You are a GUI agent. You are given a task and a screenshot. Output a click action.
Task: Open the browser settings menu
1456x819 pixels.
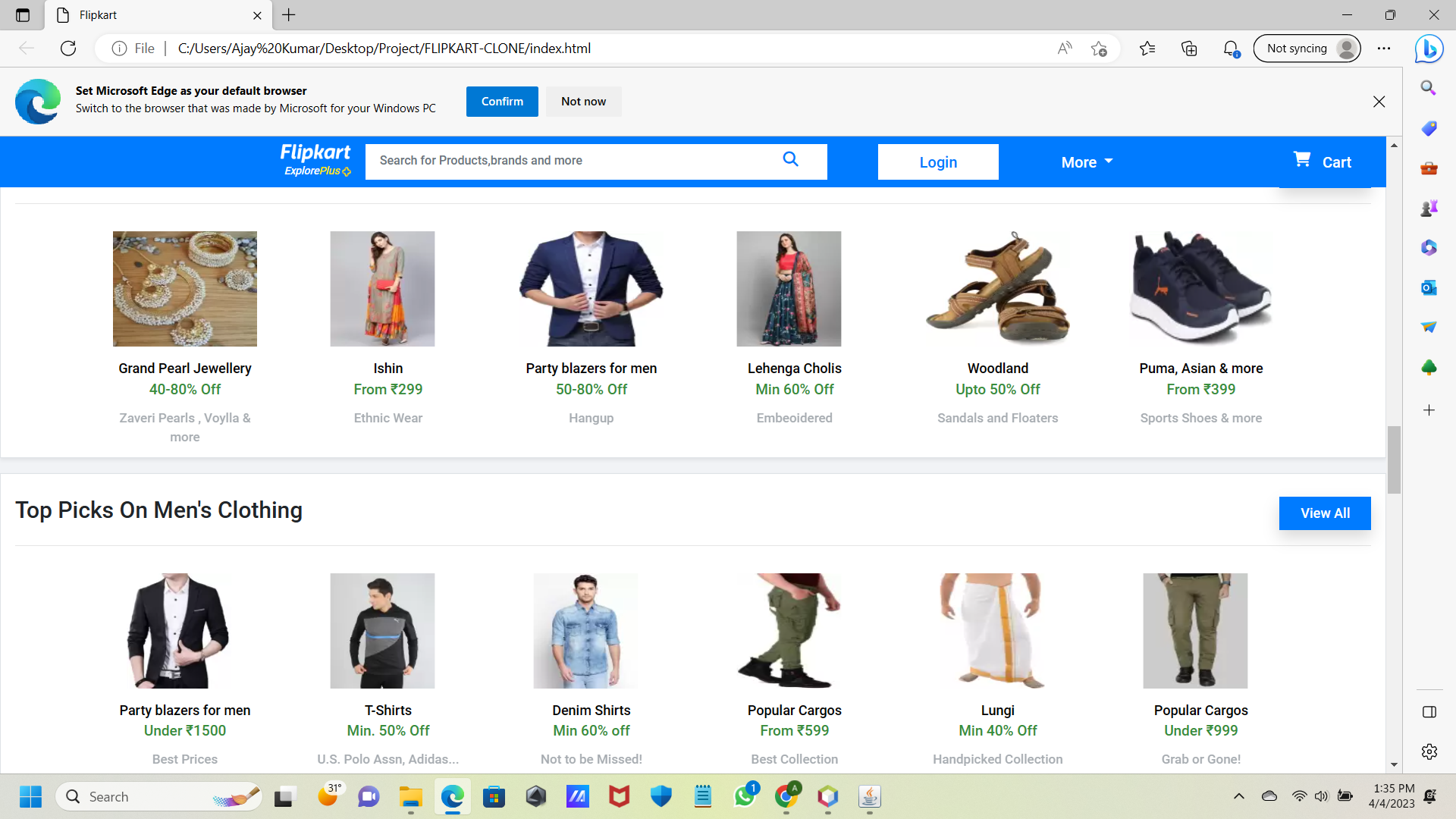coord(1384,48)
